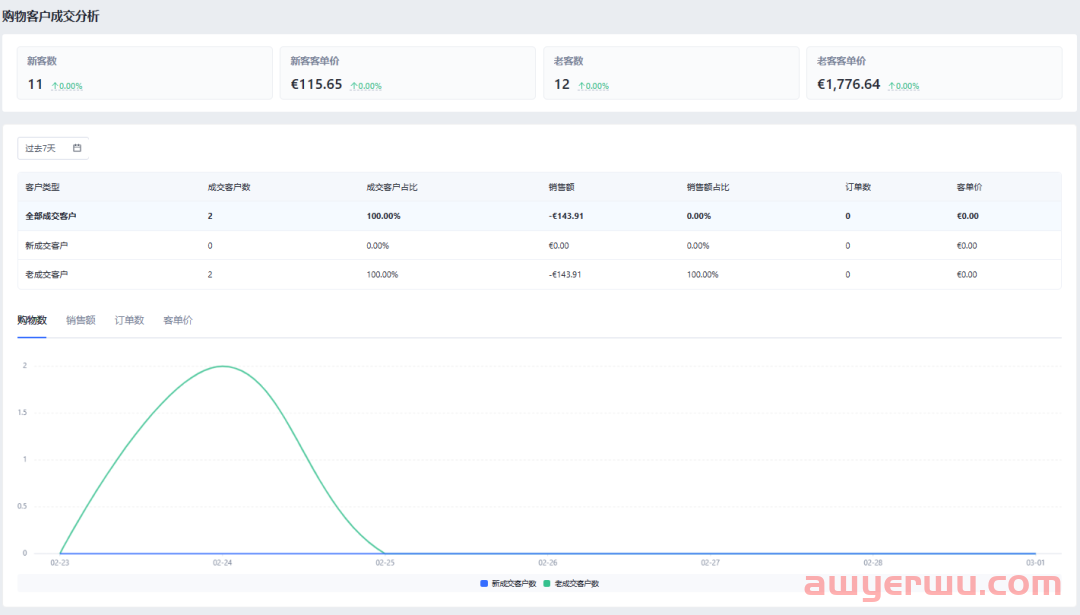
Task: Click the 销售额 column header
Action: click(x=561, y=187)
